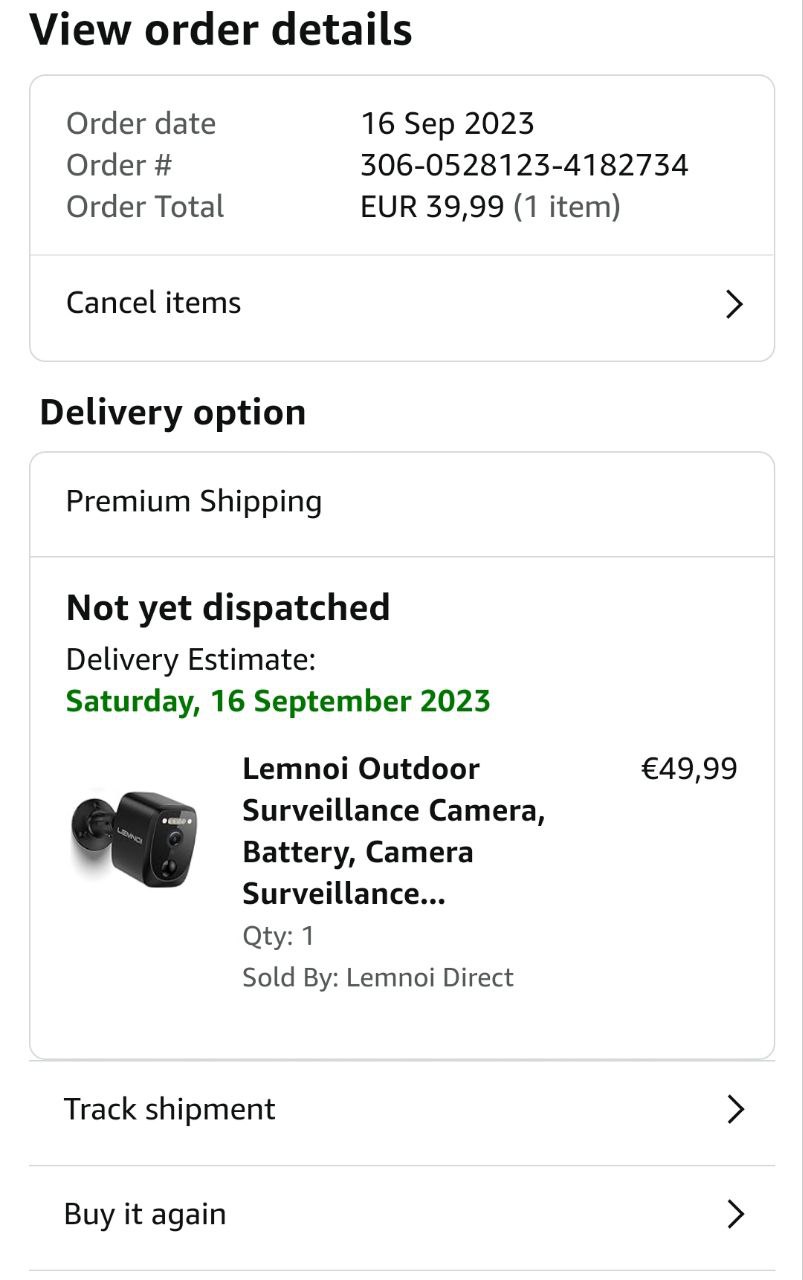
Task: Open the Cancel items option
Action: click(x=154, y=303)
